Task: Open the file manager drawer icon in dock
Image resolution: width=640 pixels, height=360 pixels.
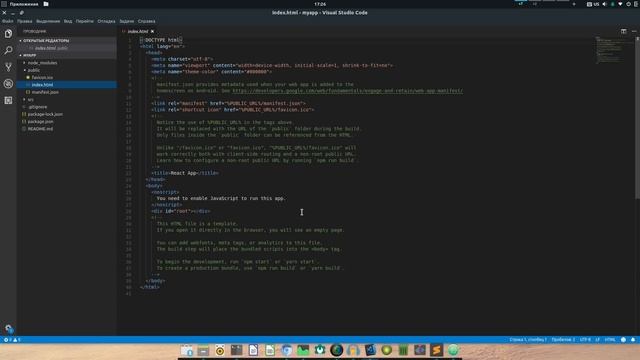Action: click(203, 350)
